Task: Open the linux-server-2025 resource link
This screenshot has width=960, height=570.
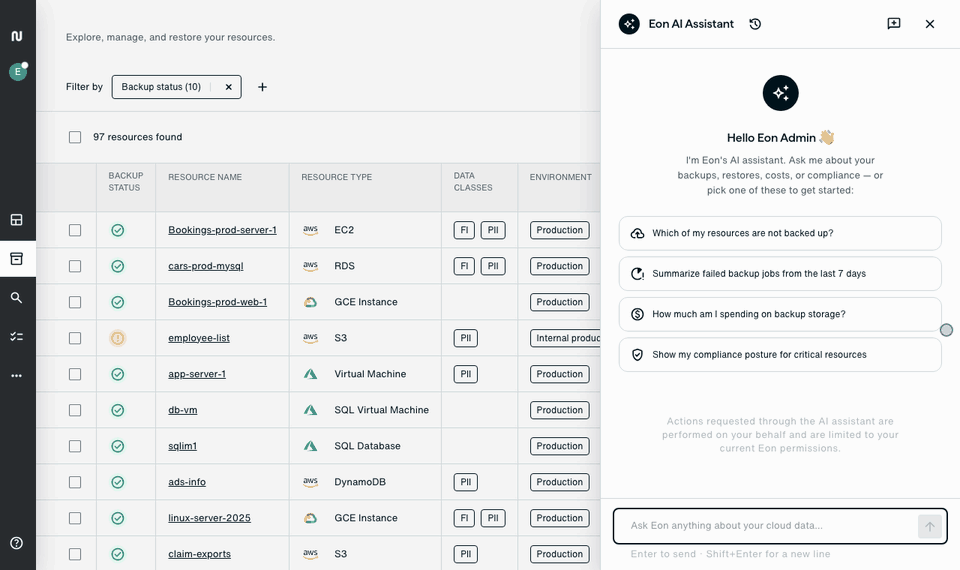Action: 209,518
